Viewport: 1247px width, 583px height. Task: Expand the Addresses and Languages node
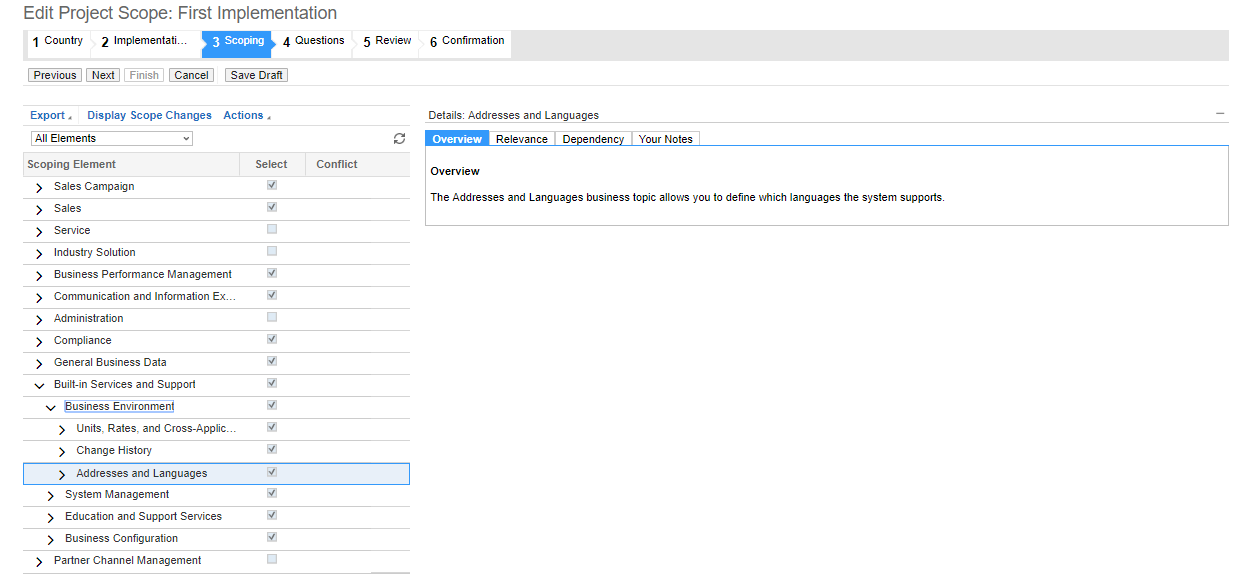pyautogui.click(x=62, y=474)
